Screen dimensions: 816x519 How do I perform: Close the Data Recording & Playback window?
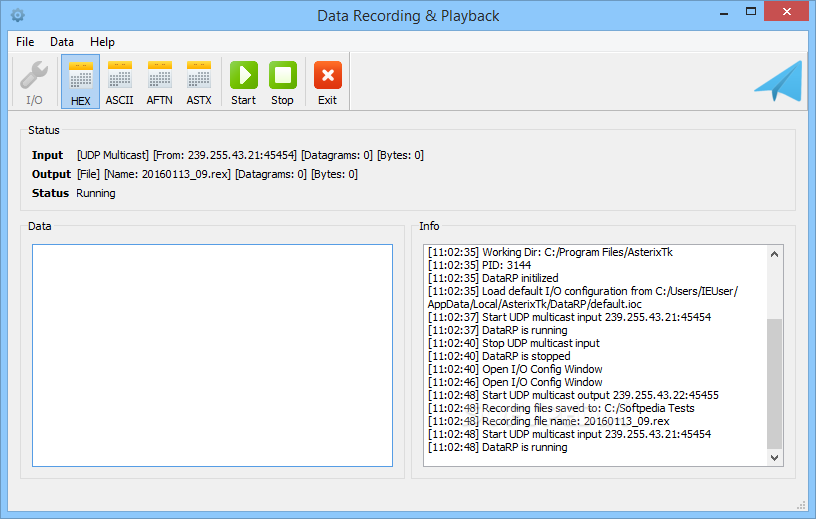click(x=786, y=11)
